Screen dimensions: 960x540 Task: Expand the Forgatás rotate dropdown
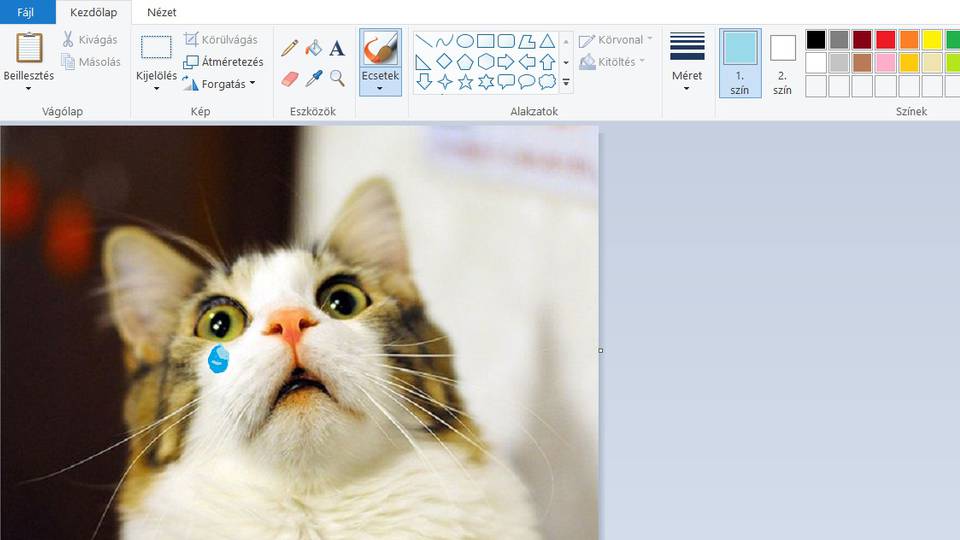(253, 84)
